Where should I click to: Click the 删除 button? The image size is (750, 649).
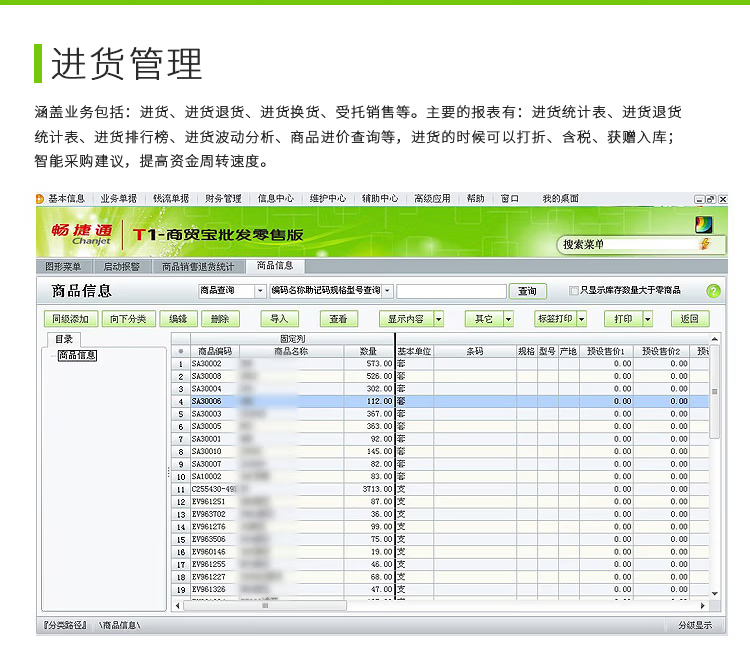tap(220, 319)
